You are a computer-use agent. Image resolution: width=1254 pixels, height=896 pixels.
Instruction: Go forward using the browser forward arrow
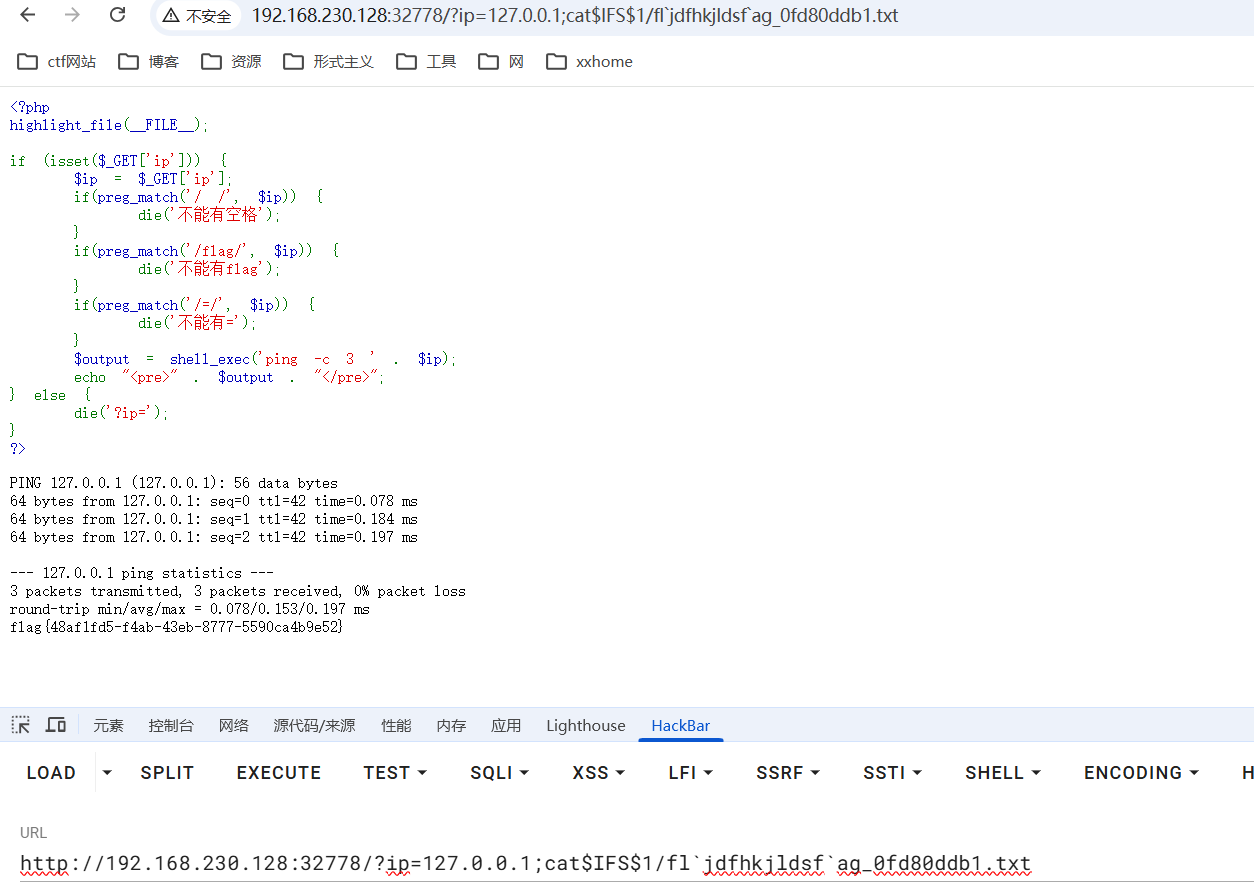[72, 15]
